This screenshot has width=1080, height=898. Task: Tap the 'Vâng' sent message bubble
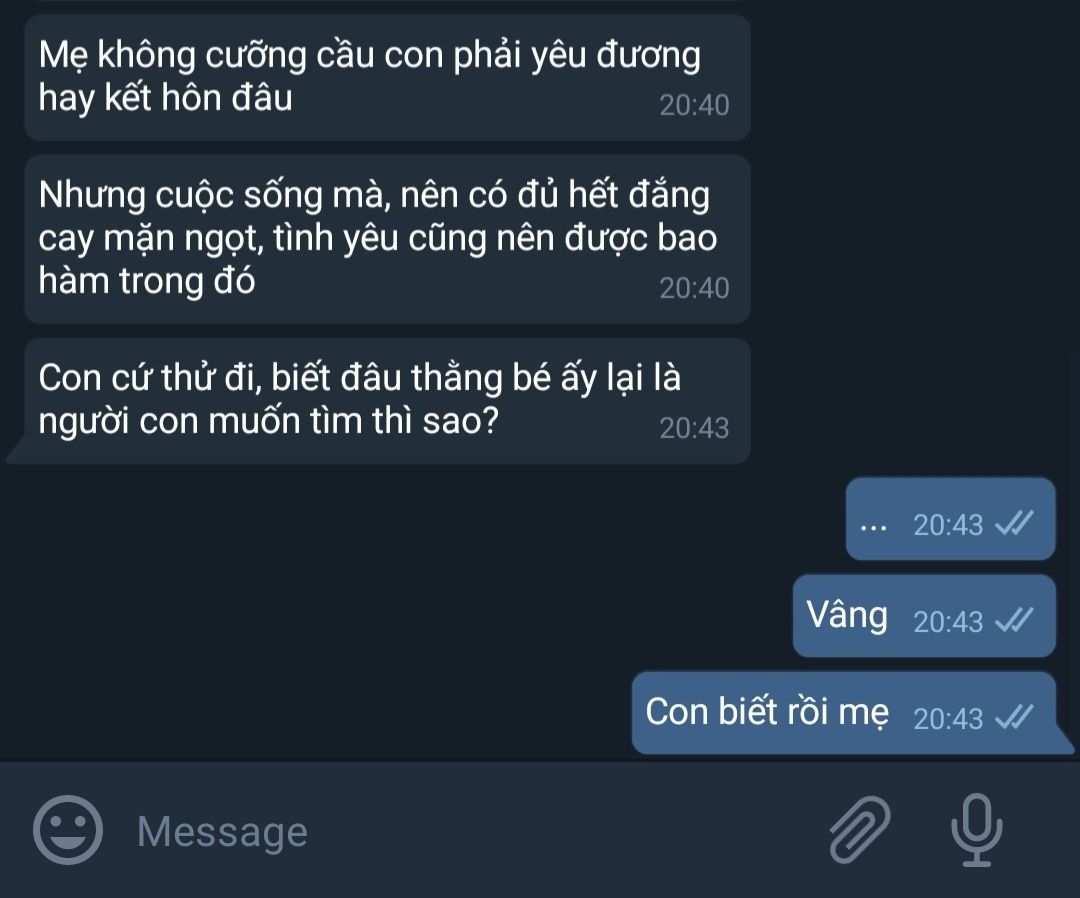pos(924,616)
